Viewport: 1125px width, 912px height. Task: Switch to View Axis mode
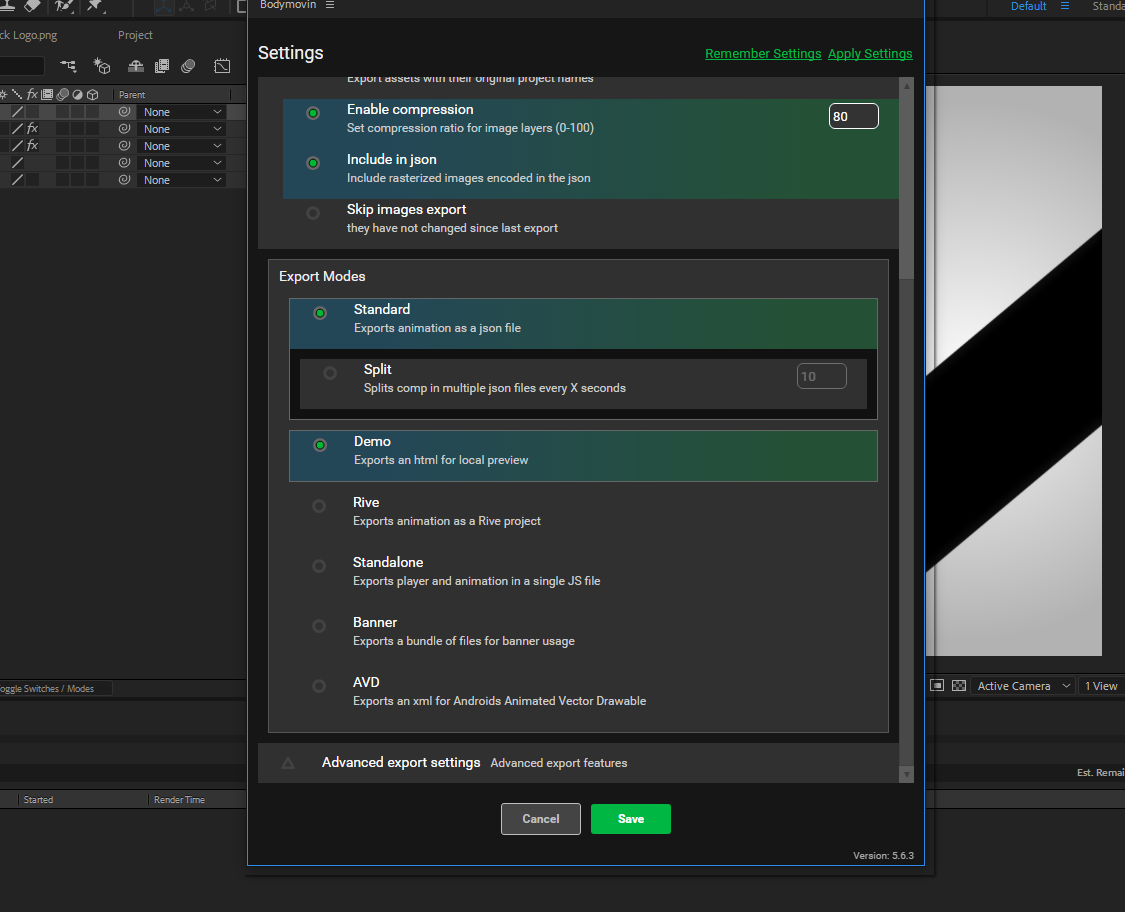coord(211,6)
